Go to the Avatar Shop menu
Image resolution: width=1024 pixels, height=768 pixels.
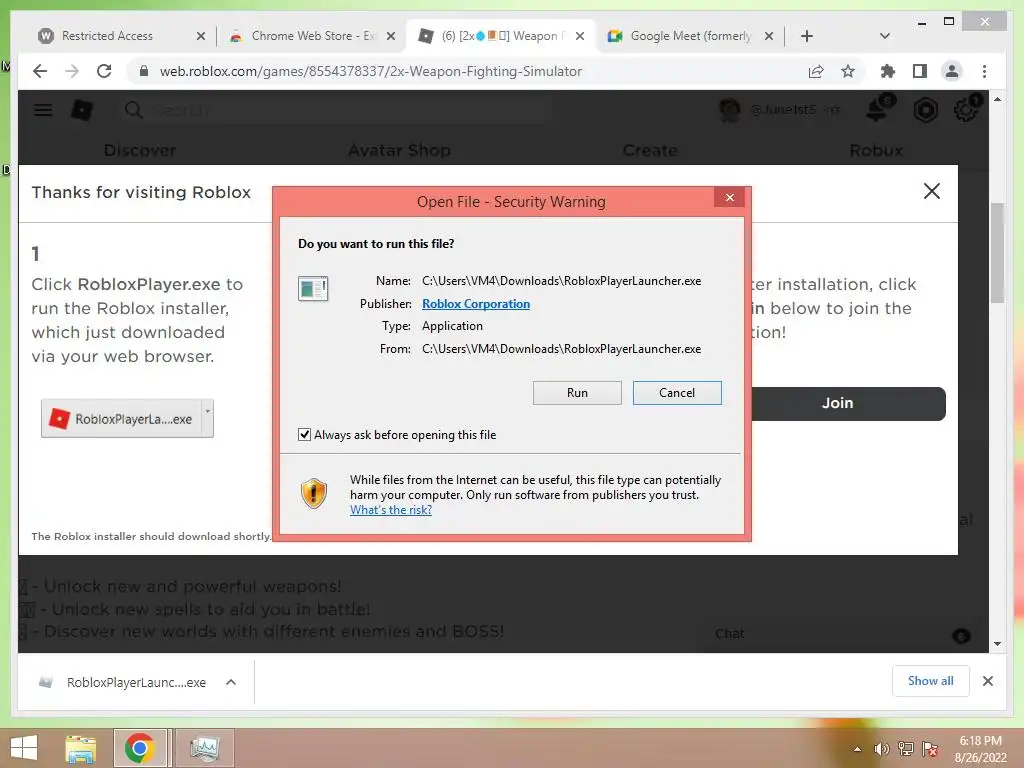point(399,150)
